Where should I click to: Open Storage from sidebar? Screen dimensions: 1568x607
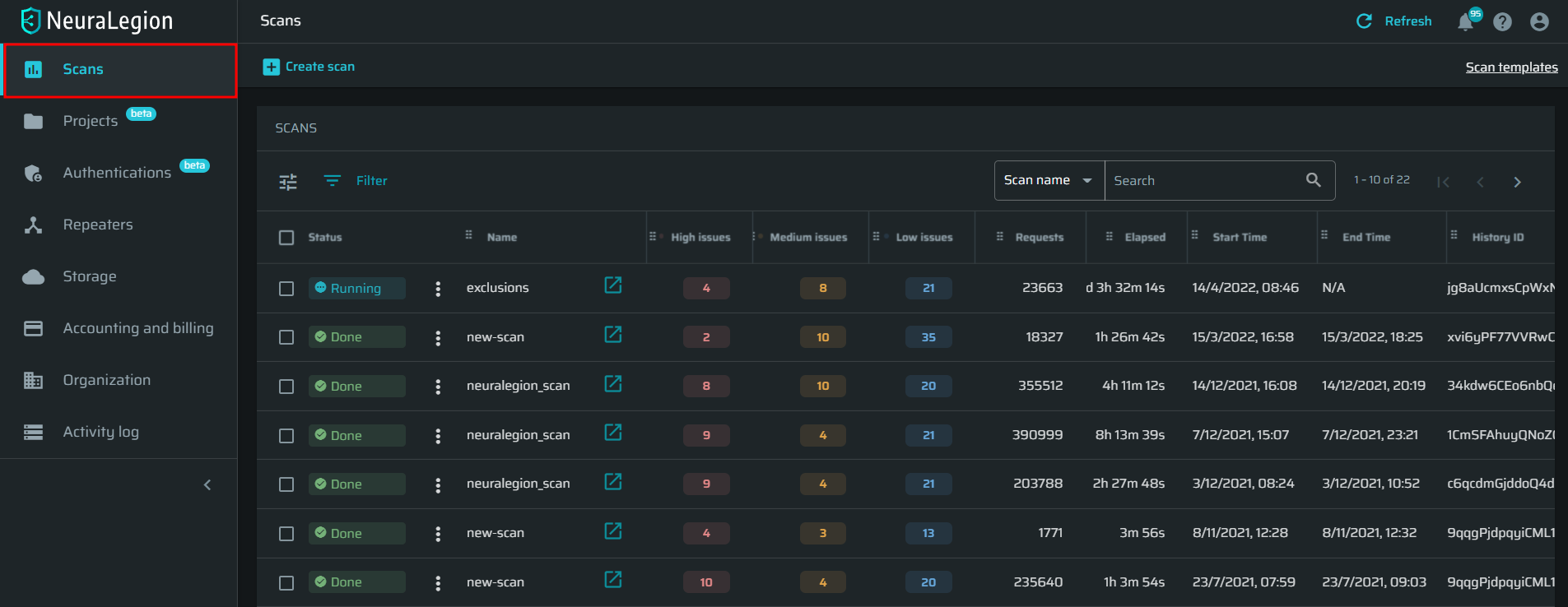[90, 276]
